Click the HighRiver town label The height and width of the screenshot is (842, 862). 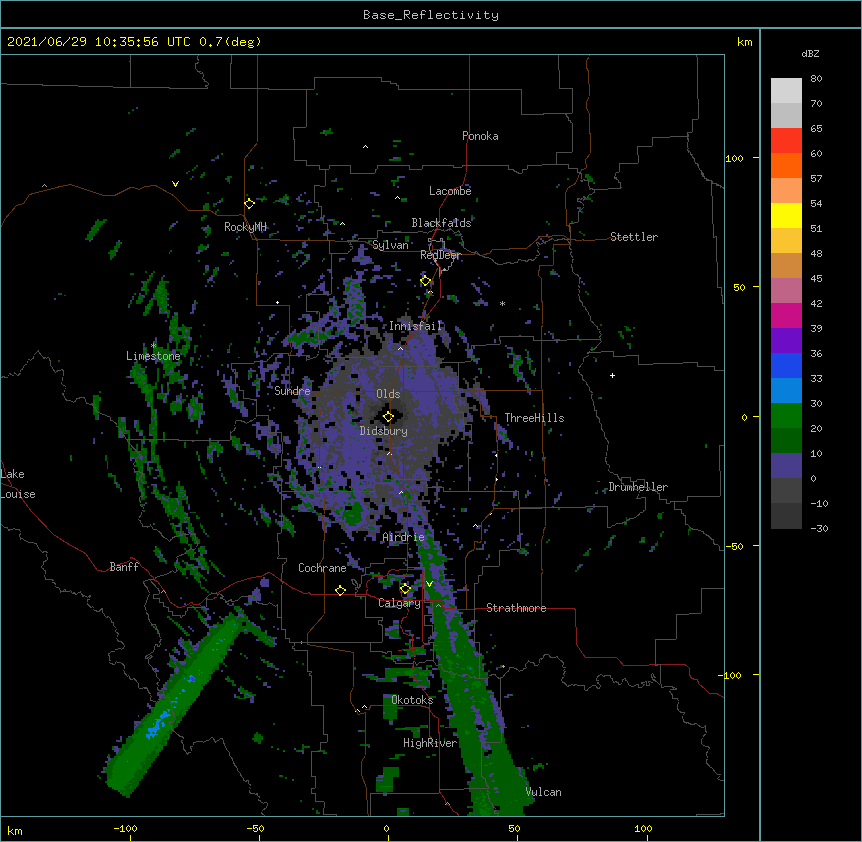click(x=430, y=743)
